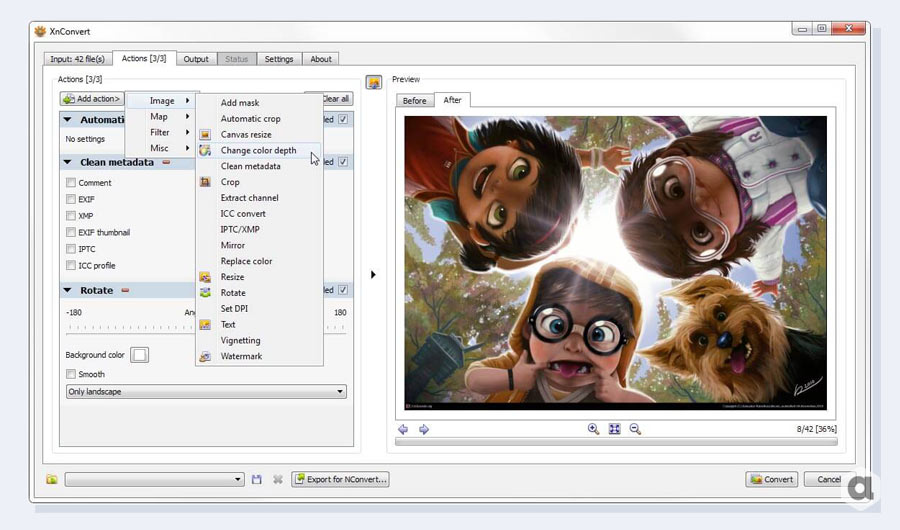Select Text in the Image submenu

[x=259, y=324]
